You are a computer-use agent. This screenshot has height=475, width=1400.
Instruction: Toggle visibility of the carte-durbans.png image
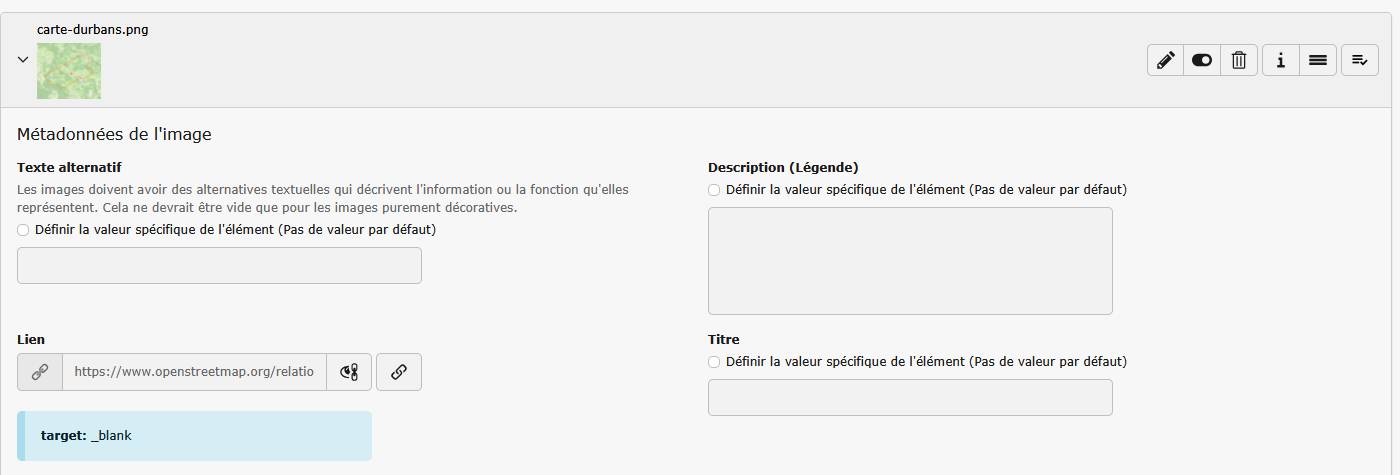click(x=1202, y=60)
